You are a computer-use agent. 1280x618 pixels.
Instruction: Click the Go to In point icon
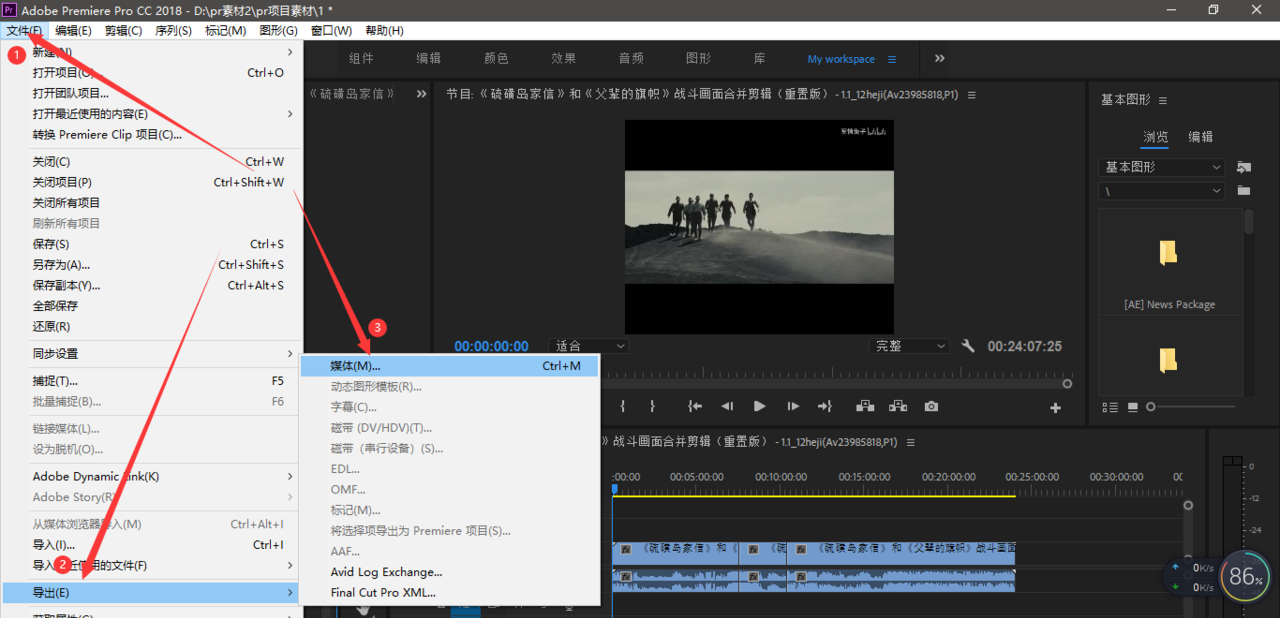[694, 406]
